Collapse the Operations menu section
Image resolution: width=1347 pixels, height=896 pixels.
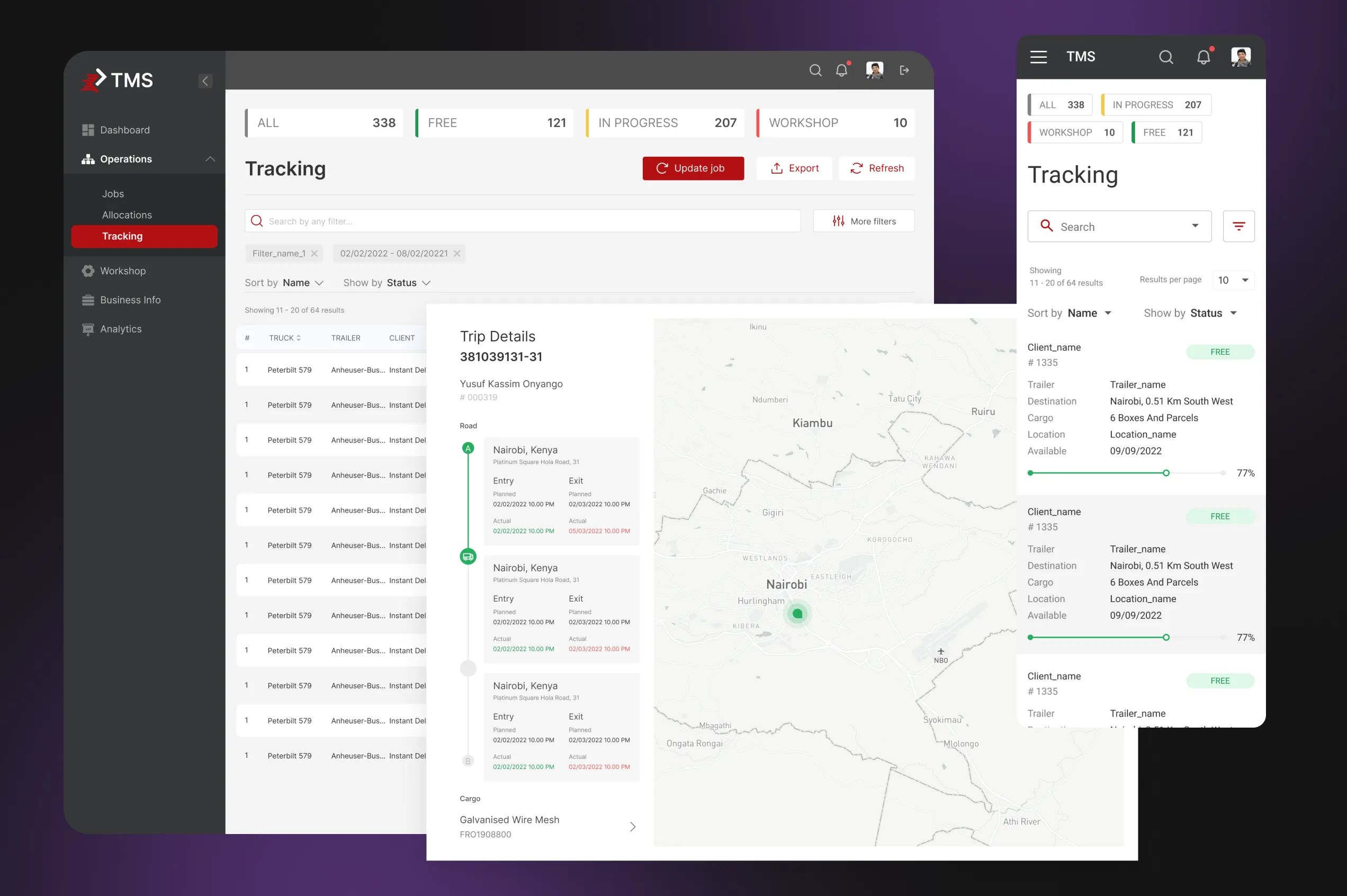tap(210, 159)
